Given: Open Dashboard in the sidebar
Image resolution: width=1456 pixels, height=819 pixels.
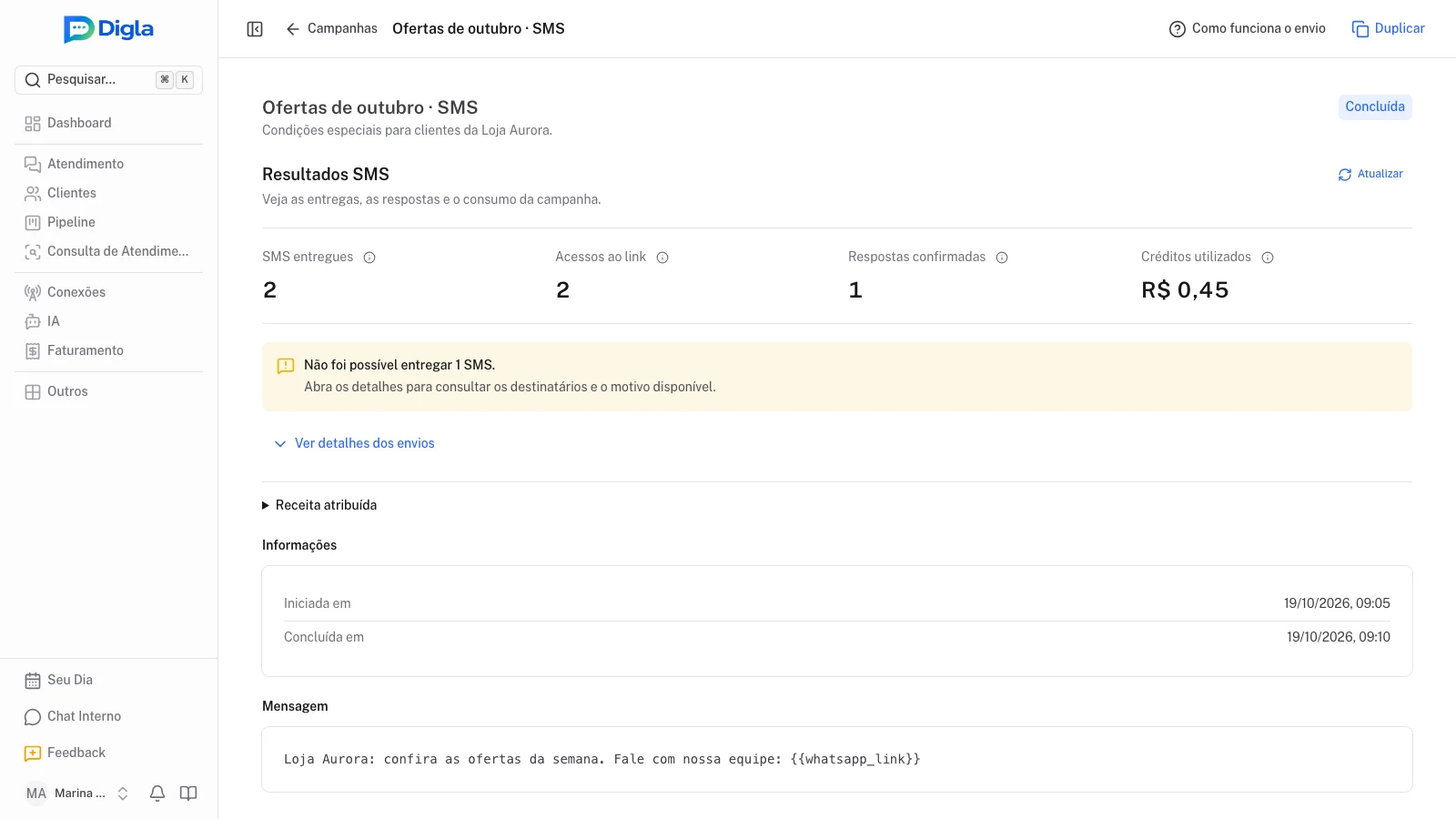Looking at the screenshot, I should tap(108, 123).
